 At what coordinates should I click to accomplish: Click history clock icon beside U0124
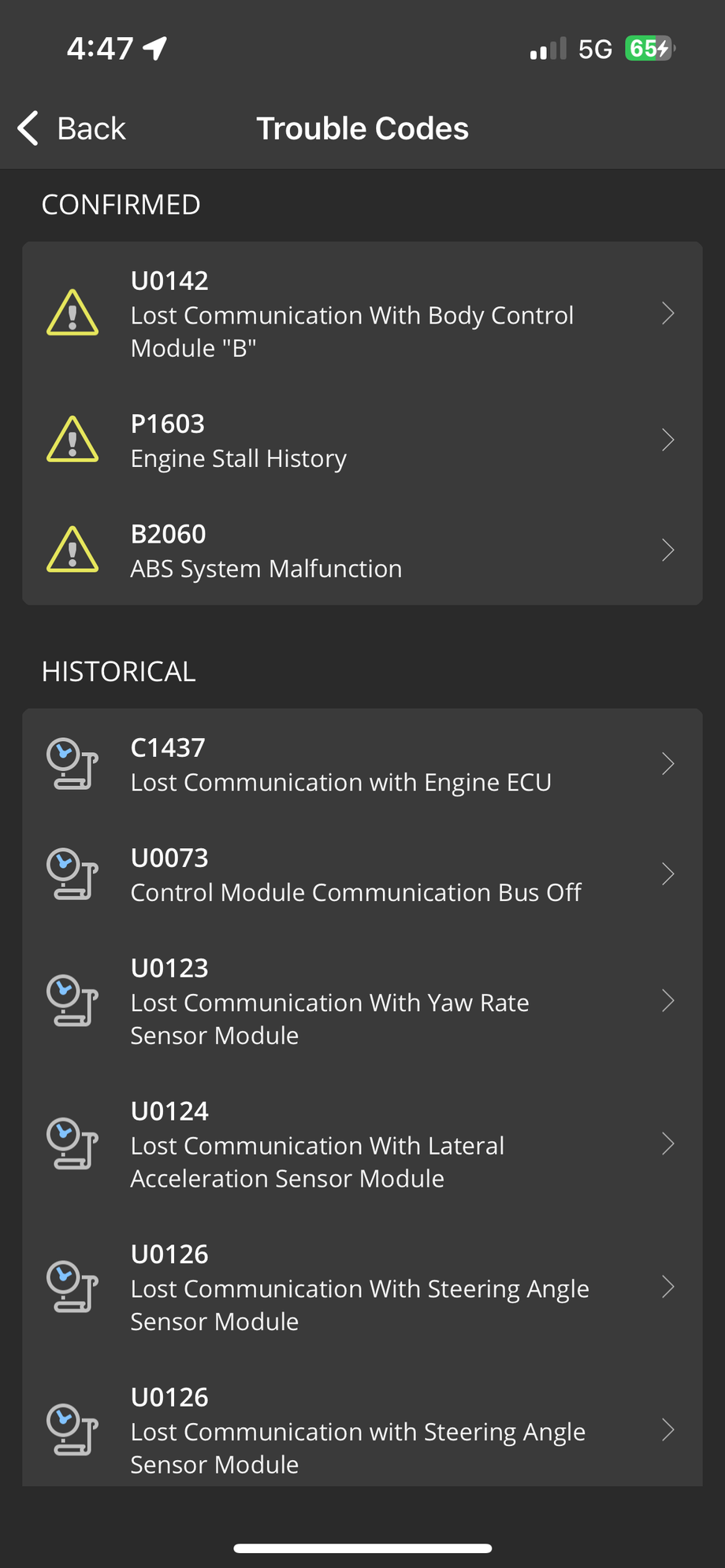(x=72, y=1144)
